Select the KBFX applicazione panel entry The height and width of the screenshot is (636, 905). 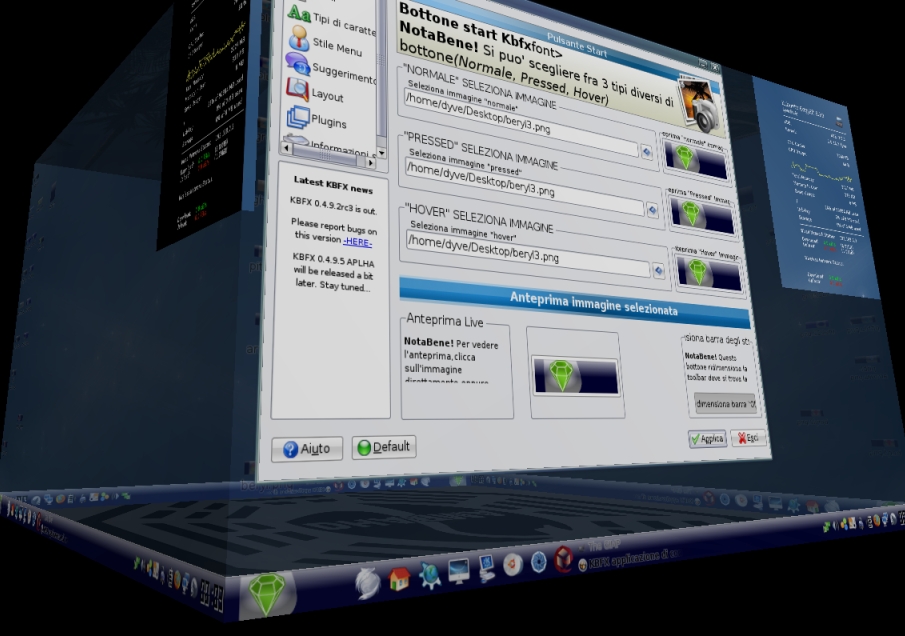coord(629,558)
